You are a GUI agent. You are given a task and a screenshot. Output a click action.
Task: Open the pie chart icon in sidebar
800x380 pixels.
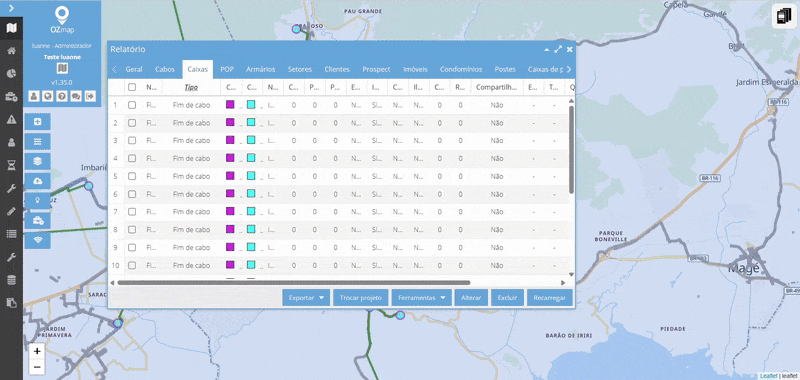pos(11,73)
